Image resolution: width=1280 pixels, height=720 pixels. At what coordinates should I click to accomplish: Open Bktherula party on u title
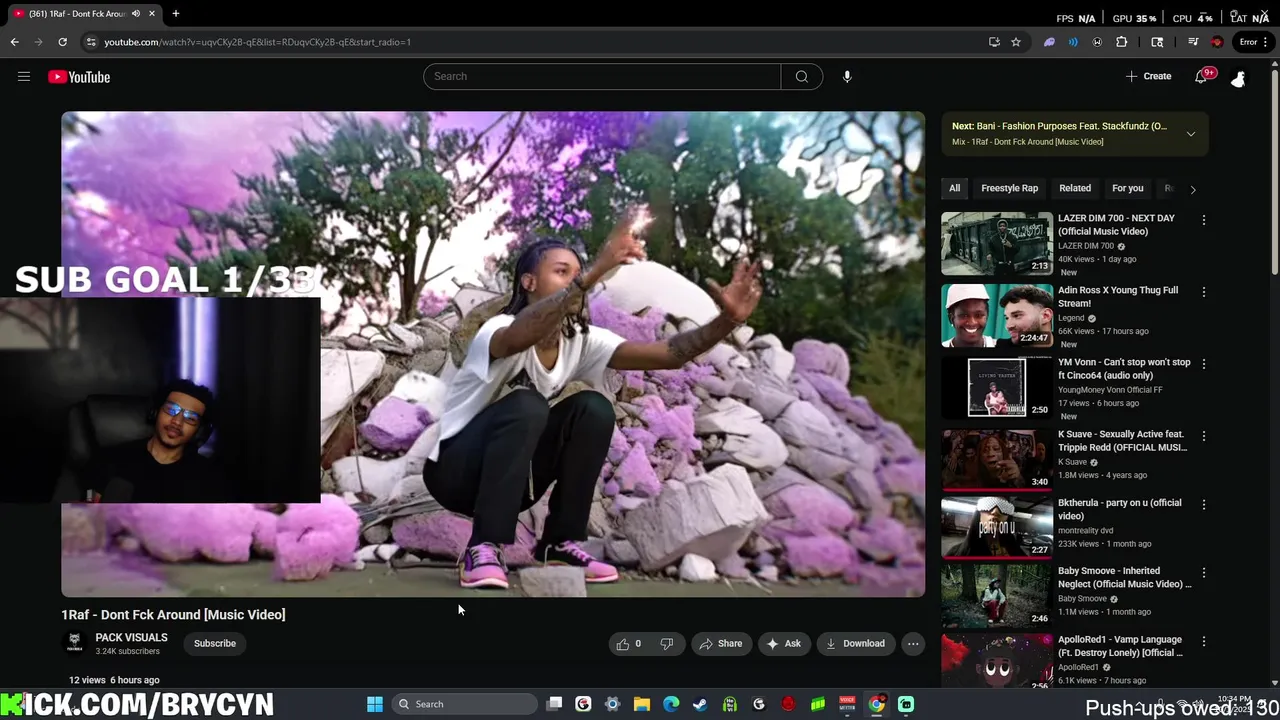tap(1120, 509)
